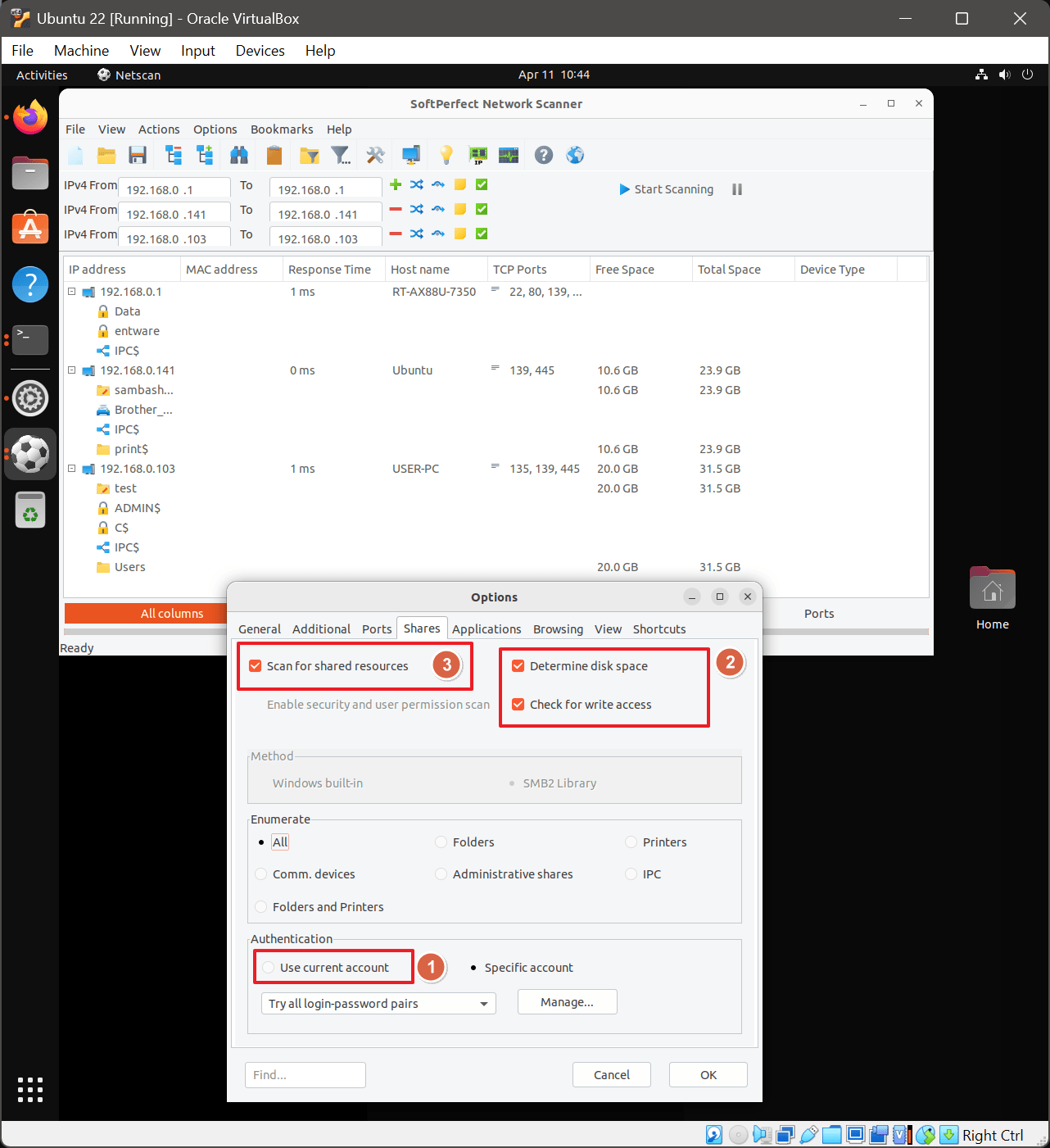
Task: Add an IP range with green plus
Action: pos(396,184)
